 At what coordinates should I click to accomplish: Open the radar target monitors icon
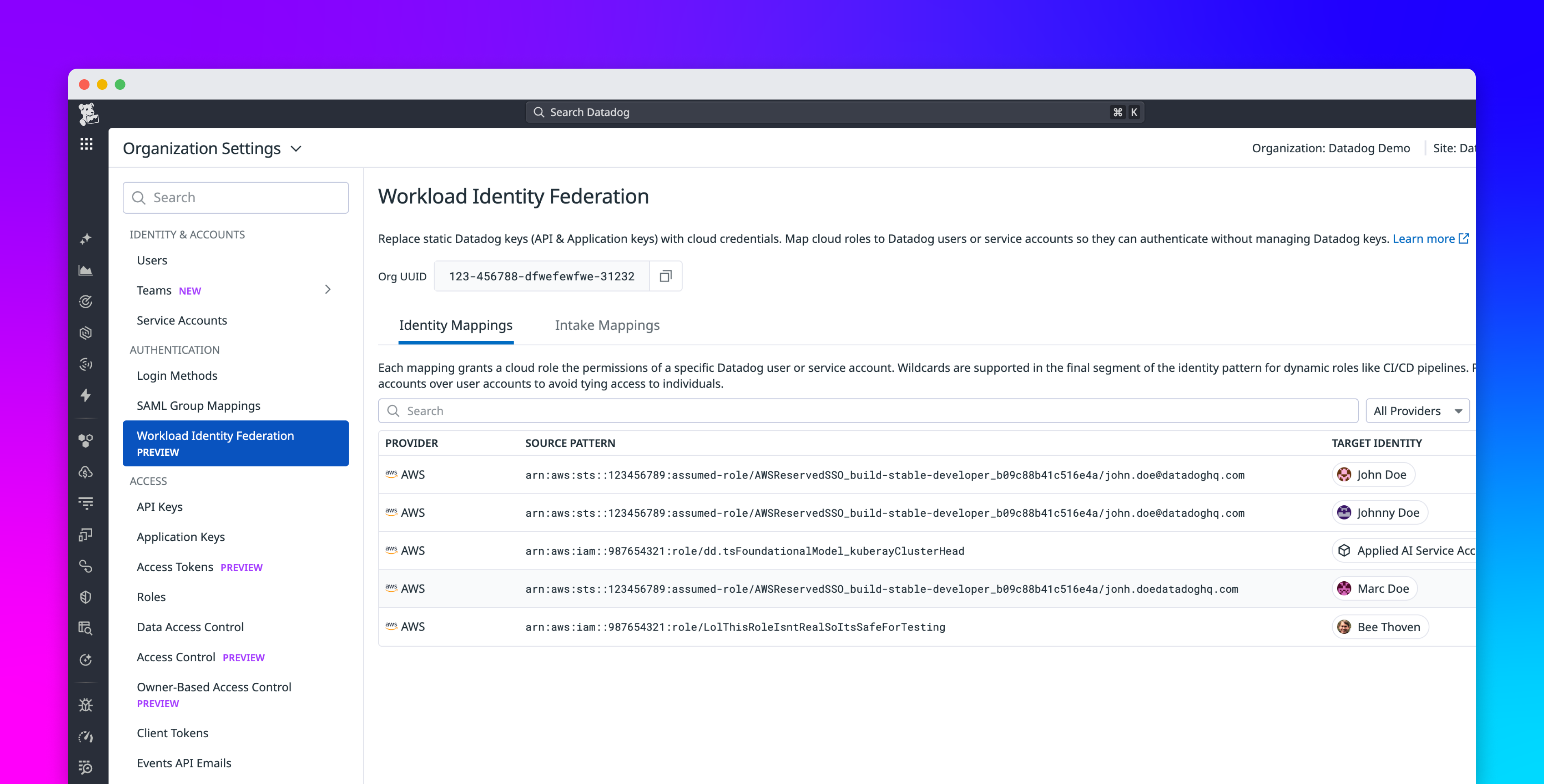[x=86, y=301]
